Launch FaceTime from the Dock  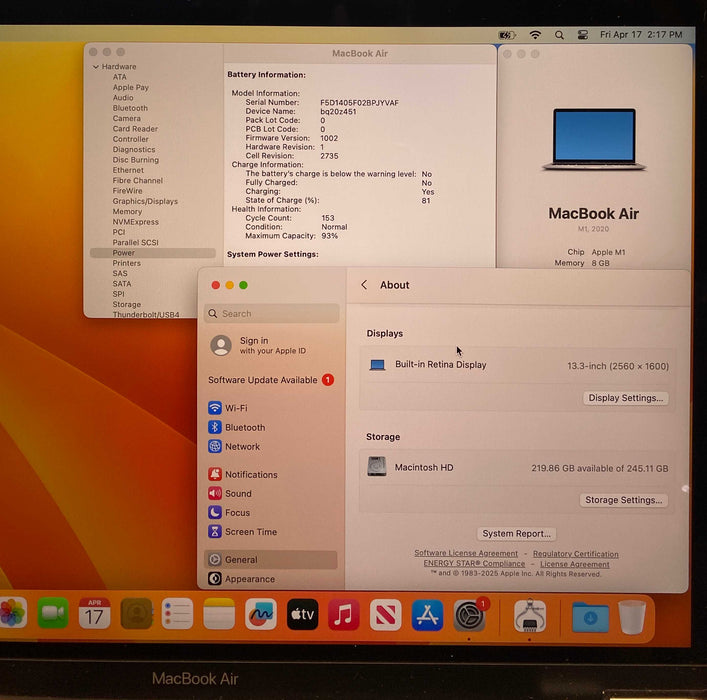point(53,613)
